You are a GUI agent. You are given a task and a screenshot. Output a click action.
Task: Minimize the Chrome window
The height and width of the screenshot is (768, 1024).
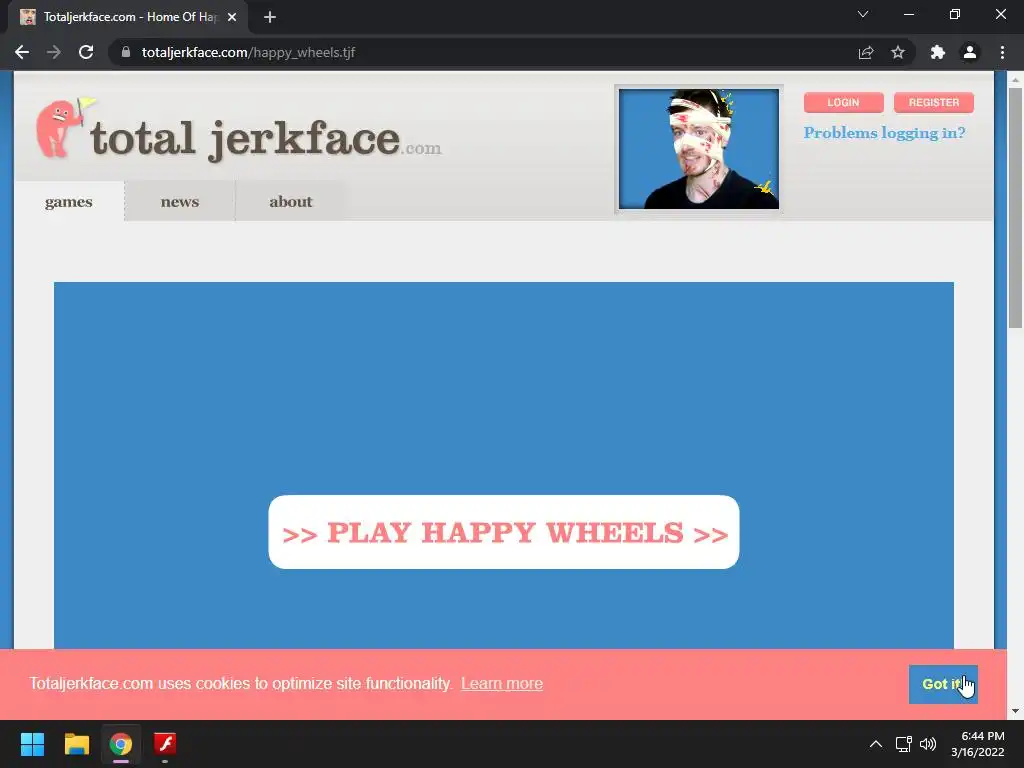[908, 14]
